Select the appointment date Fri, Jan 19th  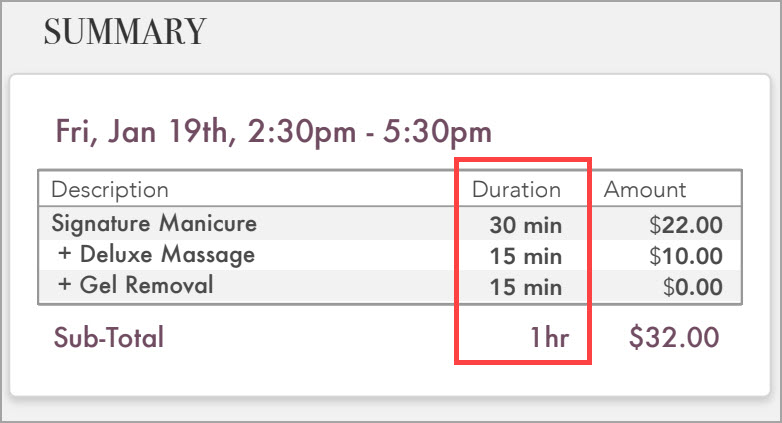point(142,132)
